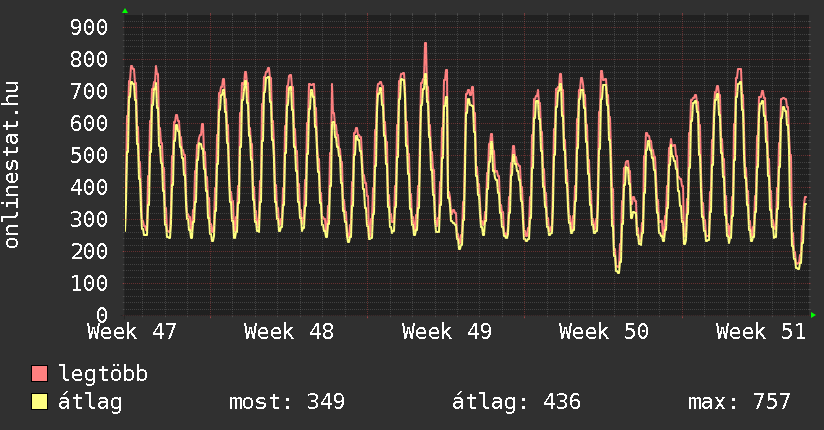Viewport: 824px width, 430px height.
Task: Click the highest red peak near Week 49
Action: (425, 45)
